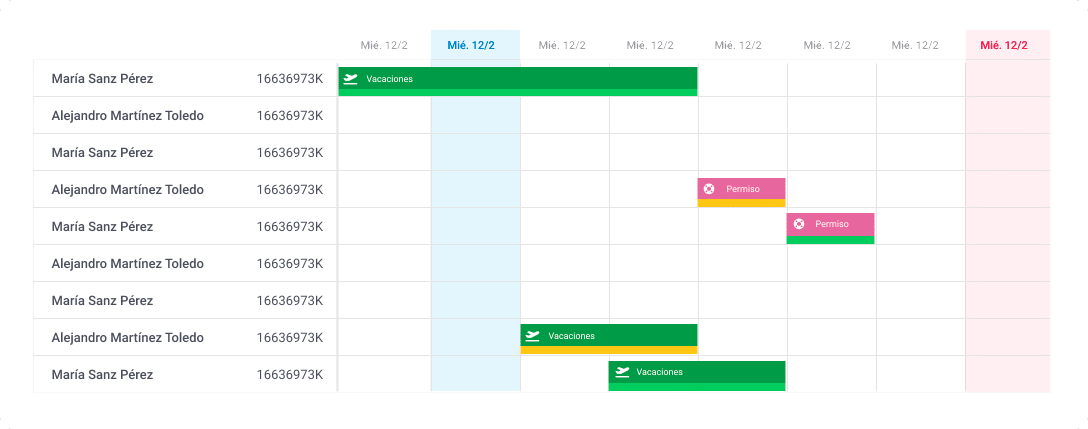Click the yellow stripe under the Vacaciones bar
1088x429 pixels.
point(608,349)
